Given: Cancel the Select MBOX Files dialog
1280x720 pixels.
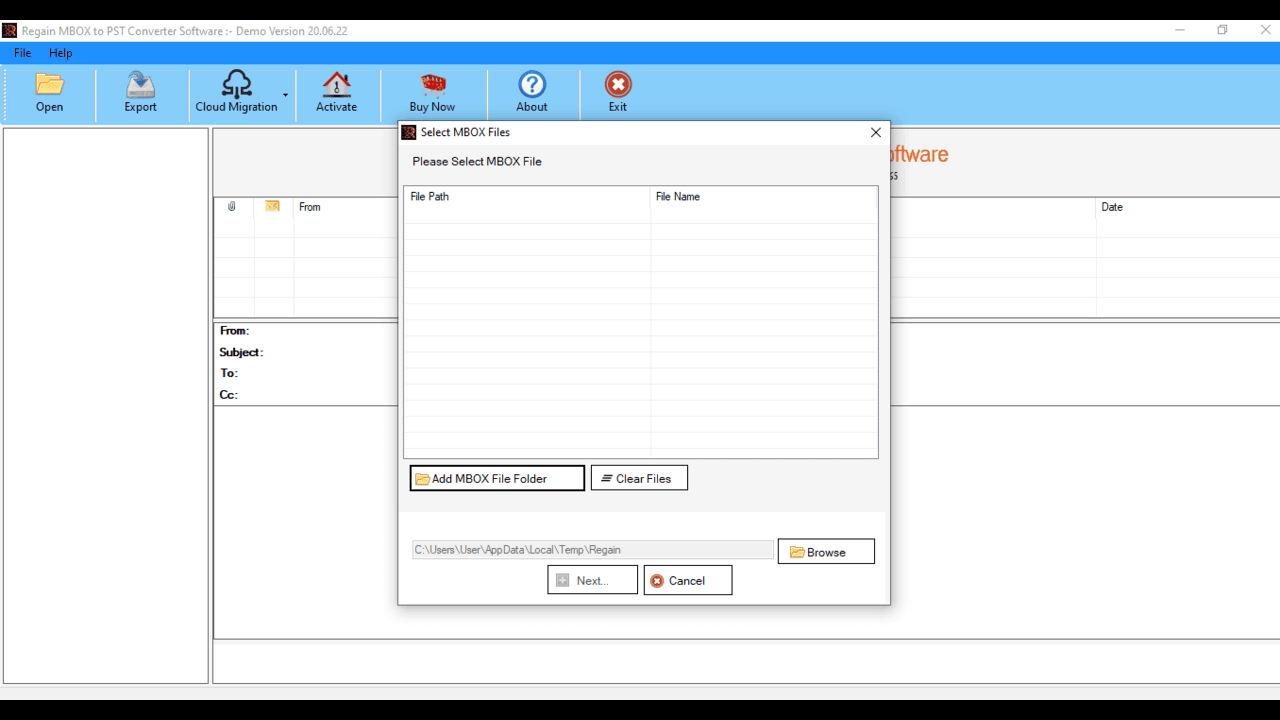Looking at the screenshot, I should pos(688,580).
